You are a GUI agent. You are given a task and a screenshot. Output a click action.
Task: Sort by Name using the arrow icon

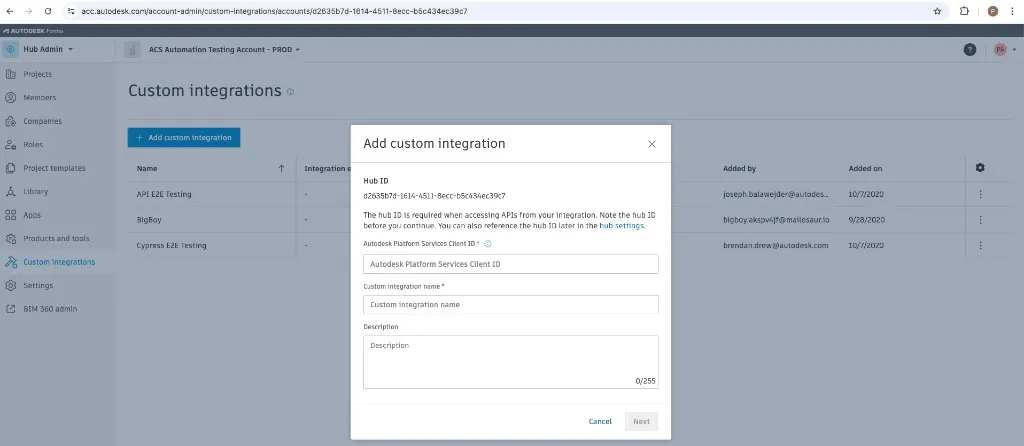(x=281, y=168)
